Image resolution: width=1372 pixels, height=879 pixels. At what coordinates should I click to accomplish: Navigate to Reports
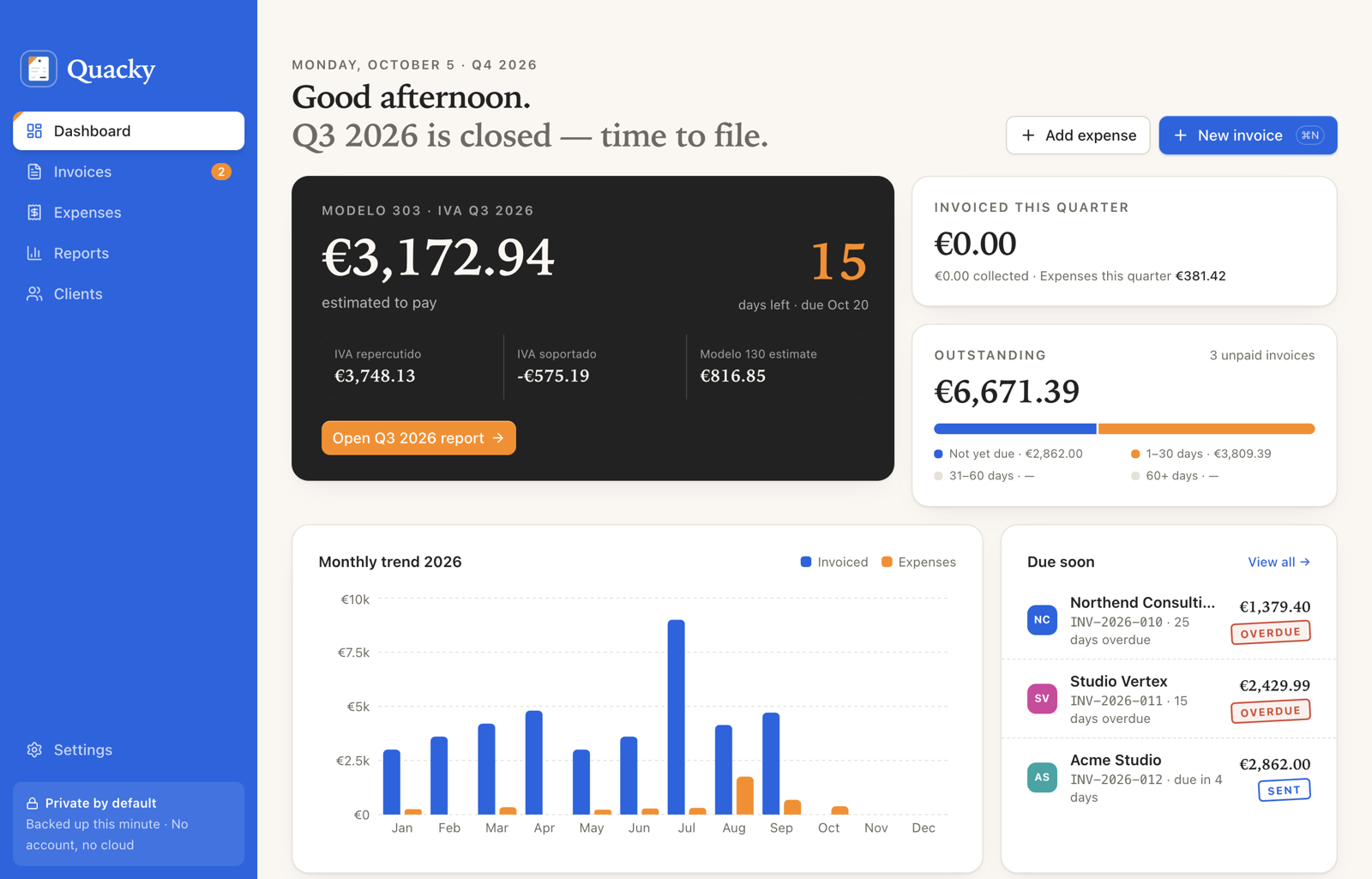pos(129,253)
